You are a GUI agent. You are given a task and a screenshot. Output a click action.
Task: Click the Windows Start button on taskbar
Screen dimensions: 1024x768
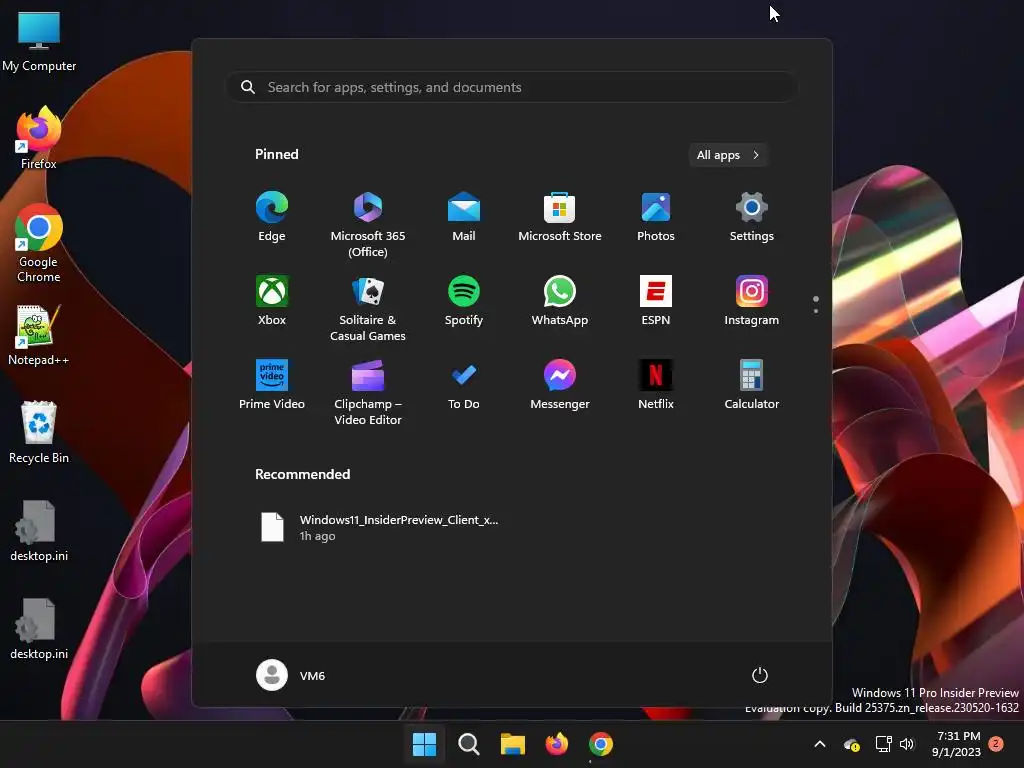424,744
